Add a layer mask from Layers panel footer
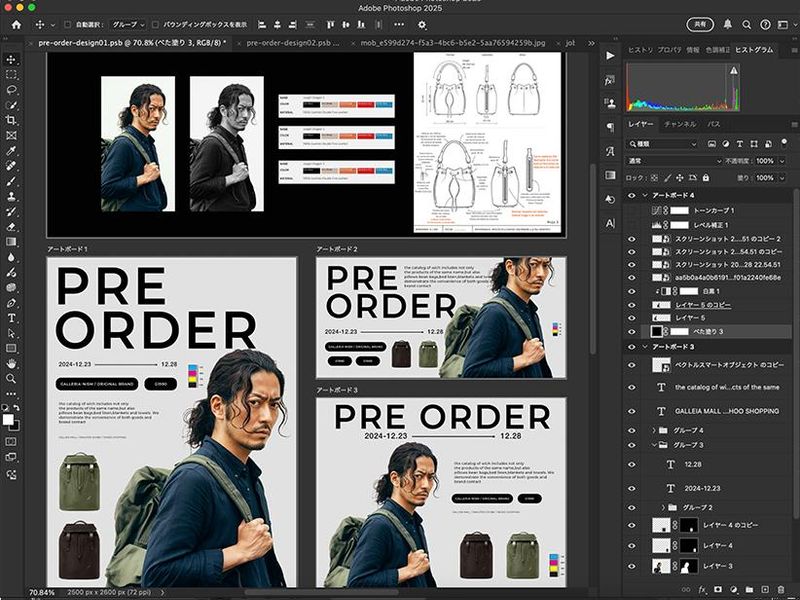 click(720, 590)
